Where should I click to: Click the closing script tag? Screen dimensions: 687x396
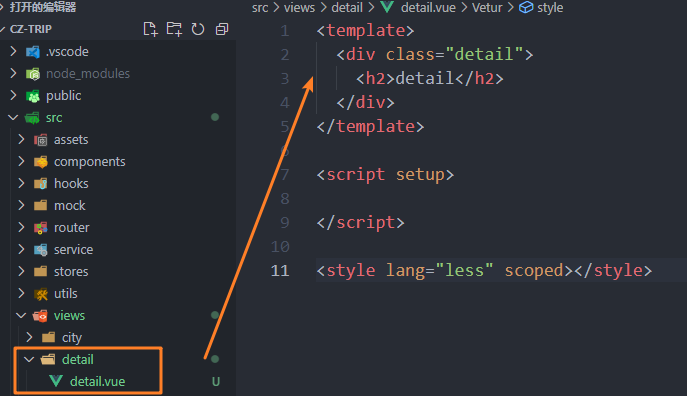click(361, 223)
